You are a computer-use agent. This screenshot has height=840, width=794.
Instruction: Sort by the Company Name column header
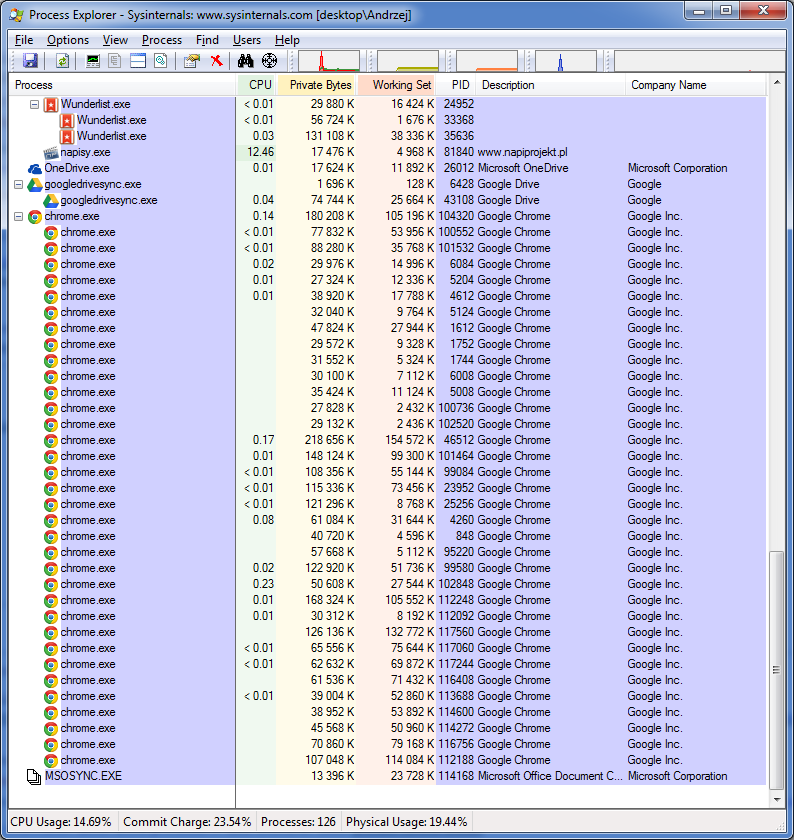pos(695,85)
